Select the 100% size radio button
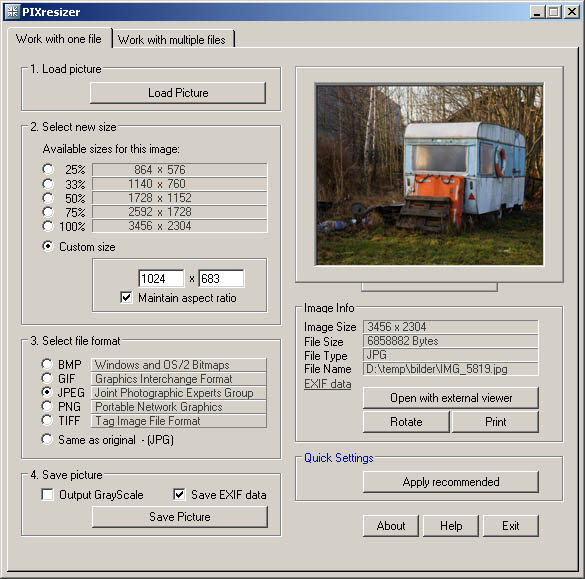The height and width of the screenshot is (579, 585). pos(48,226)
